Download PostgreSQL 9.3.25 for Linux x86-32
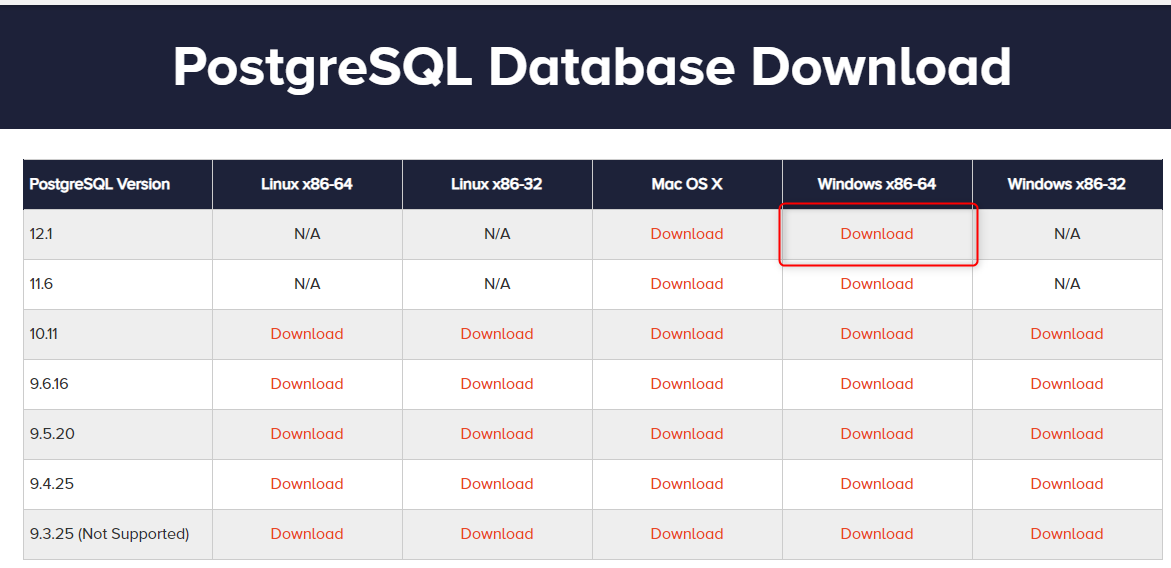Screen dimensions: 1171x568 click(x=497, y=534)
